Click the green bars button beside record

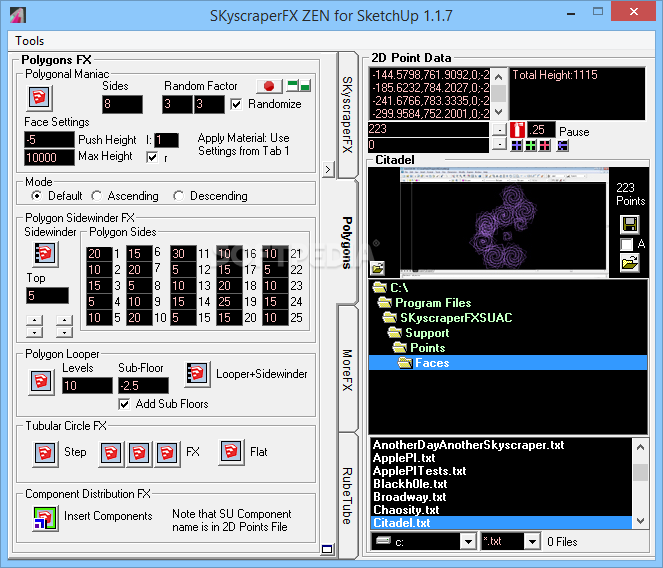[299, 86]
